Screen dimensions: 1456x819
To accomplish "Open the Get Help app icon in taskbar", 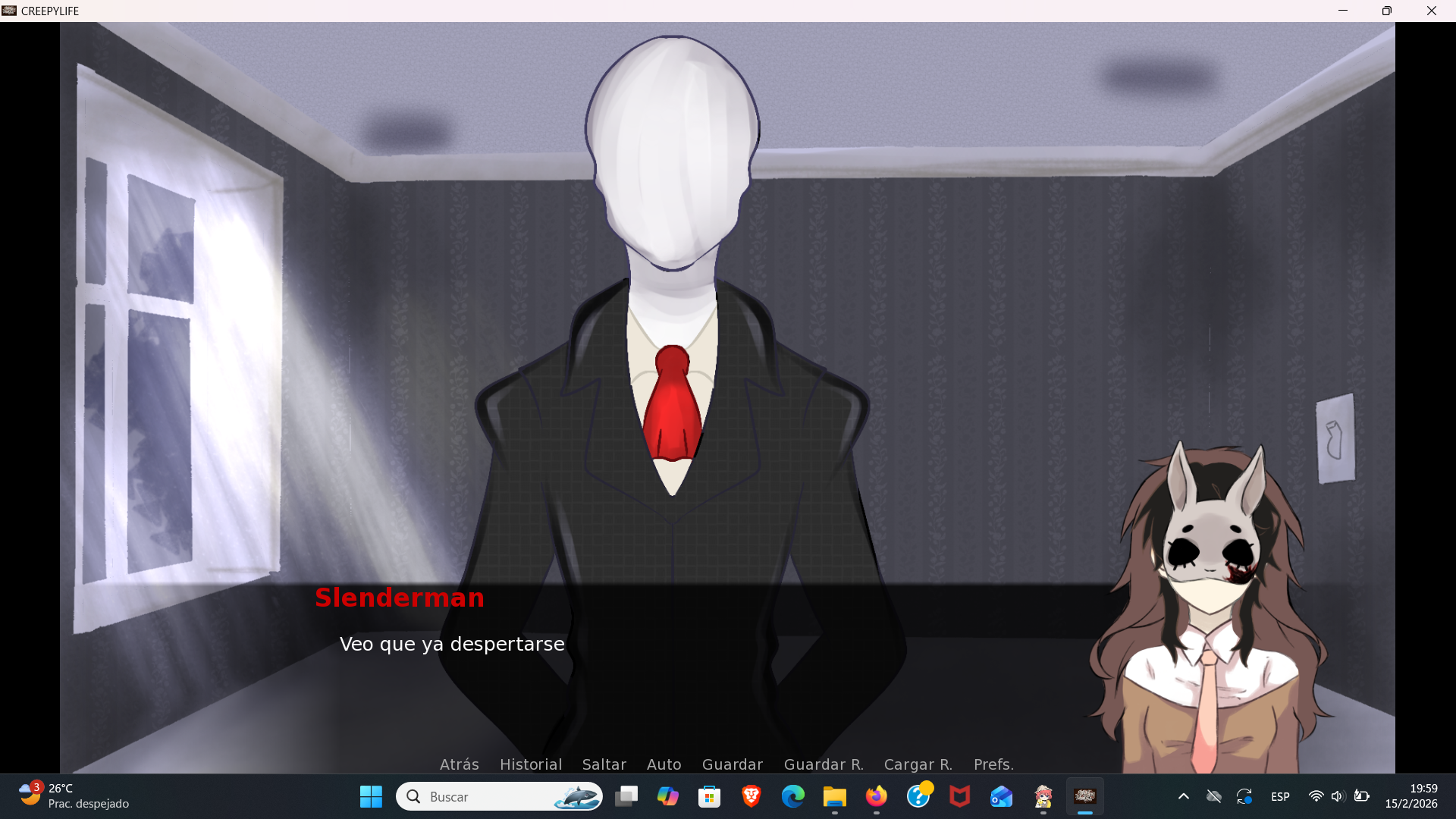I will coord(918,796).
